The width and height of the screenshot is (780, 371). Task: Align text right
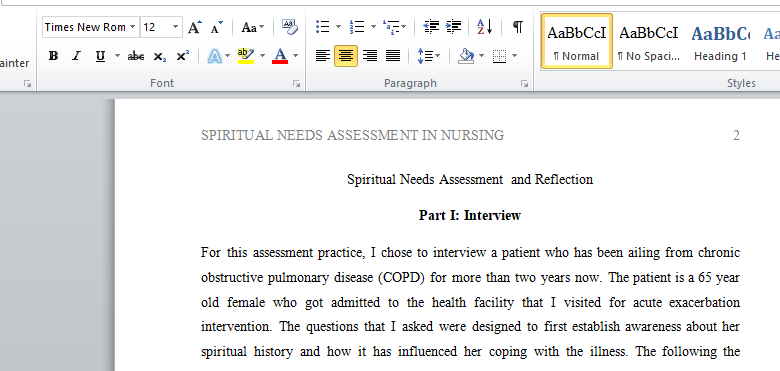(370, 56)
